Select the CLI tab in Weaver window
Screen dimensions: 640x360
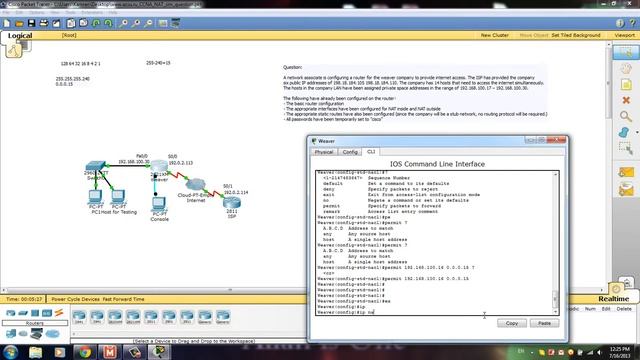[x=371, y=151]
